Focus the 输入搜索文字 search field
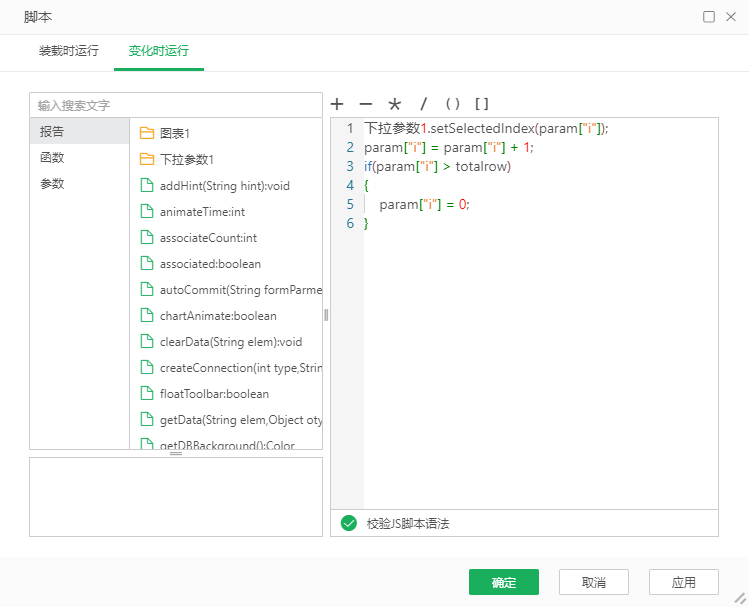Viewport: 749px width, 607px height. (176, 105)
